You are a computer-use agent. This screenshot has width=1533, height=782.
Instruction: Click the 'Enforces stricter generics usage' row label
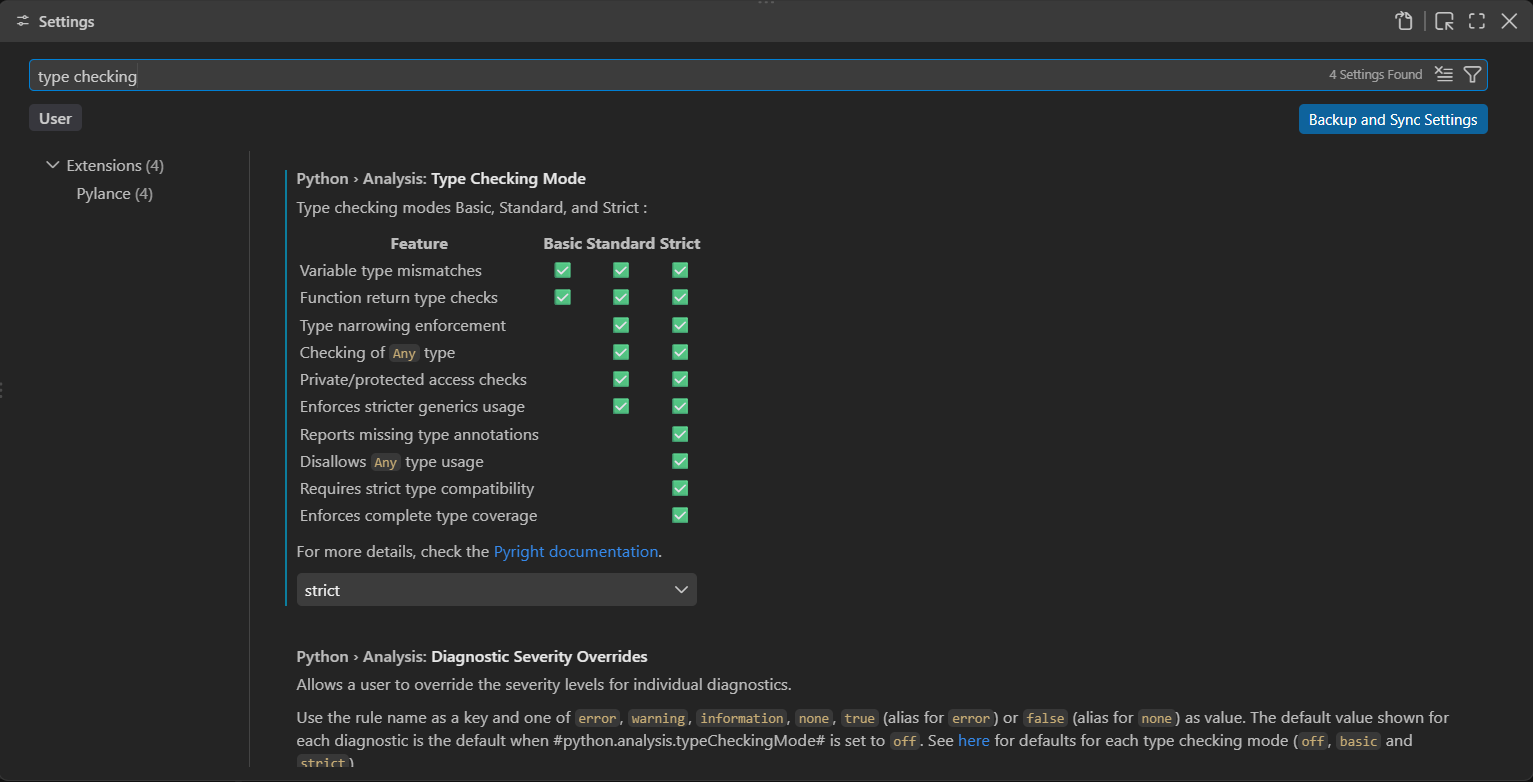(412, 406)
